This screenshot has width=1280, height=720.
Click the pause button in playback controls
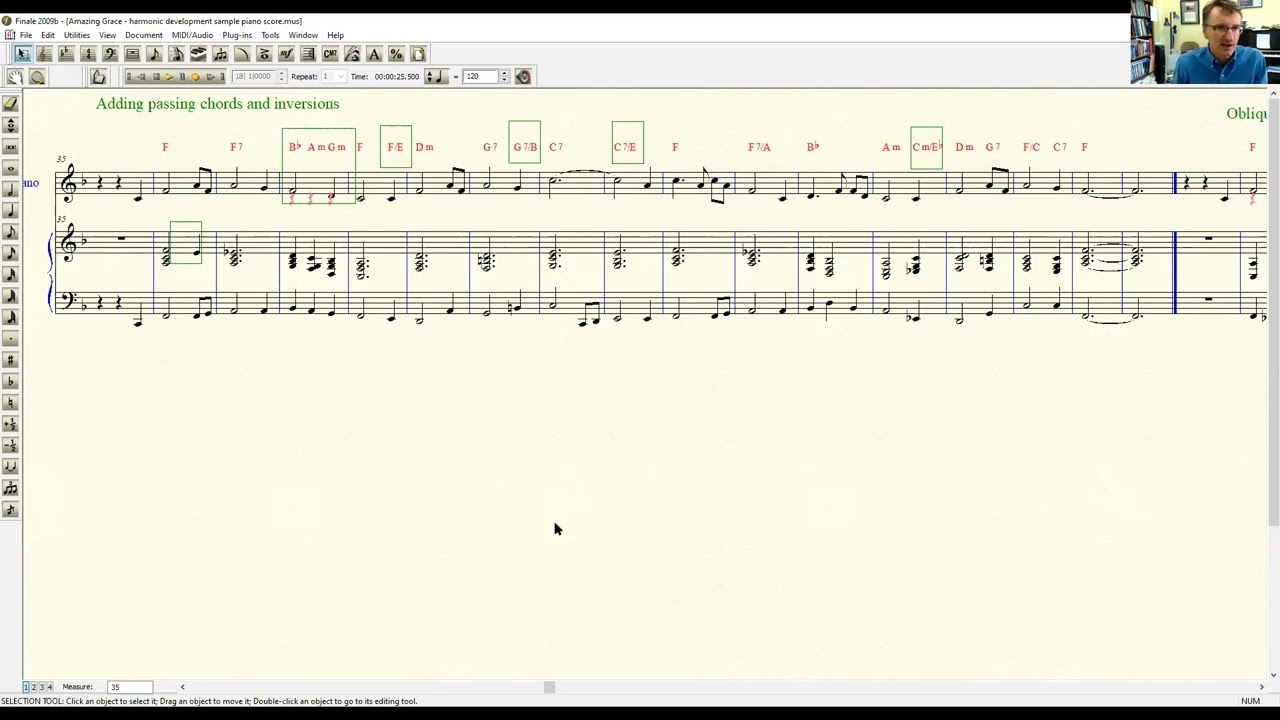[x=182, y=76]
